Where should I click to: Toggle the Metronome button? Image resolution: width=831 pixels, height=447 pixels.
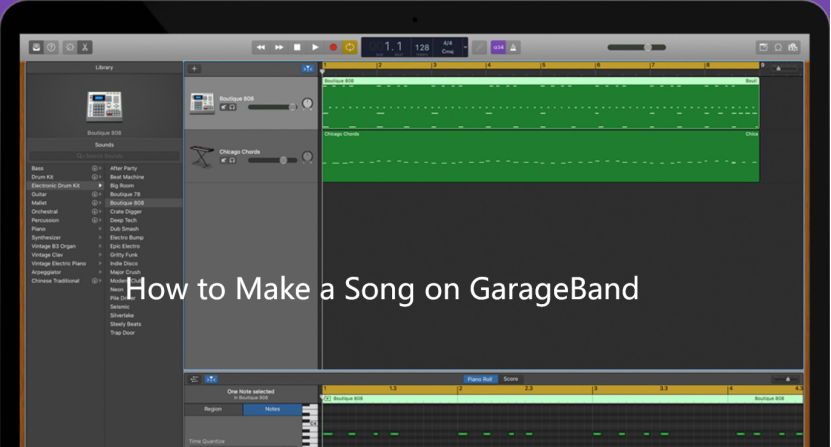[x=513, y=47]
